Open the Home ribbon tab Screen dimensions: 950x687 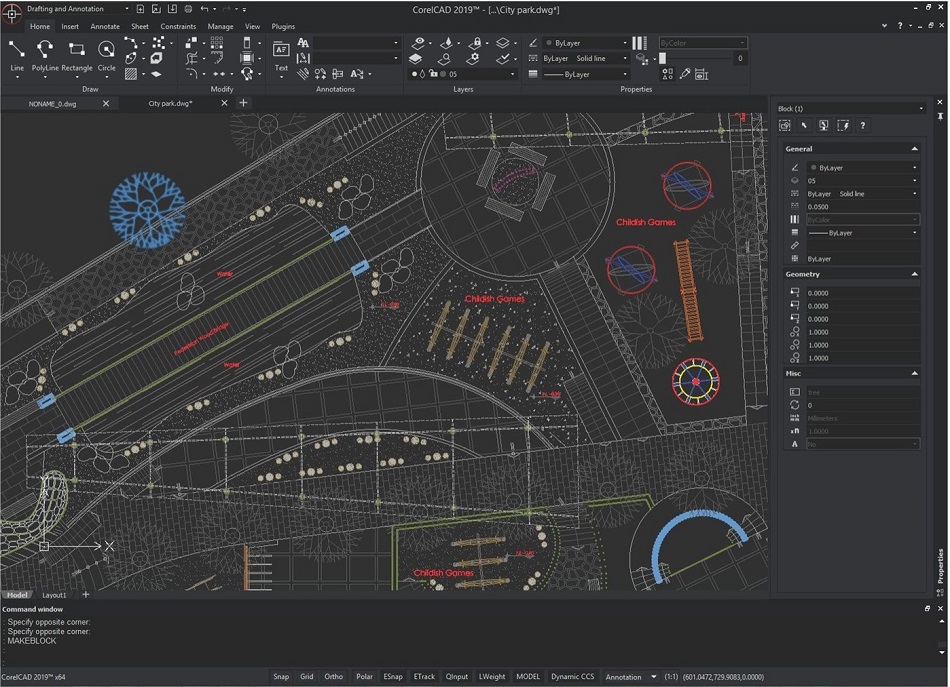click(40, 27)
